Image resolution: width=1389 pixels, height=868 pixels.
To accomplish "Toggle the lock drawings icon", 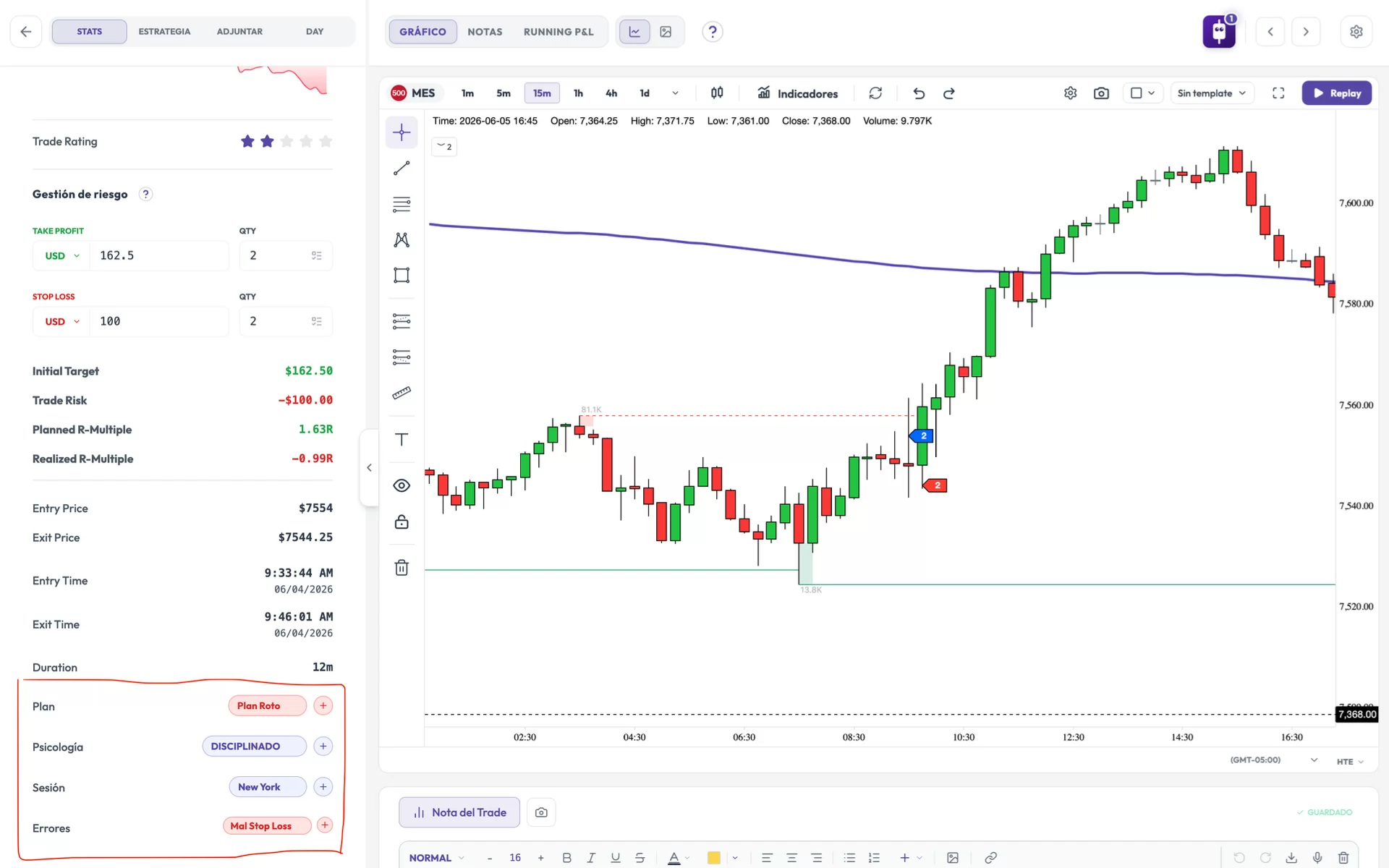I will 402,522.
